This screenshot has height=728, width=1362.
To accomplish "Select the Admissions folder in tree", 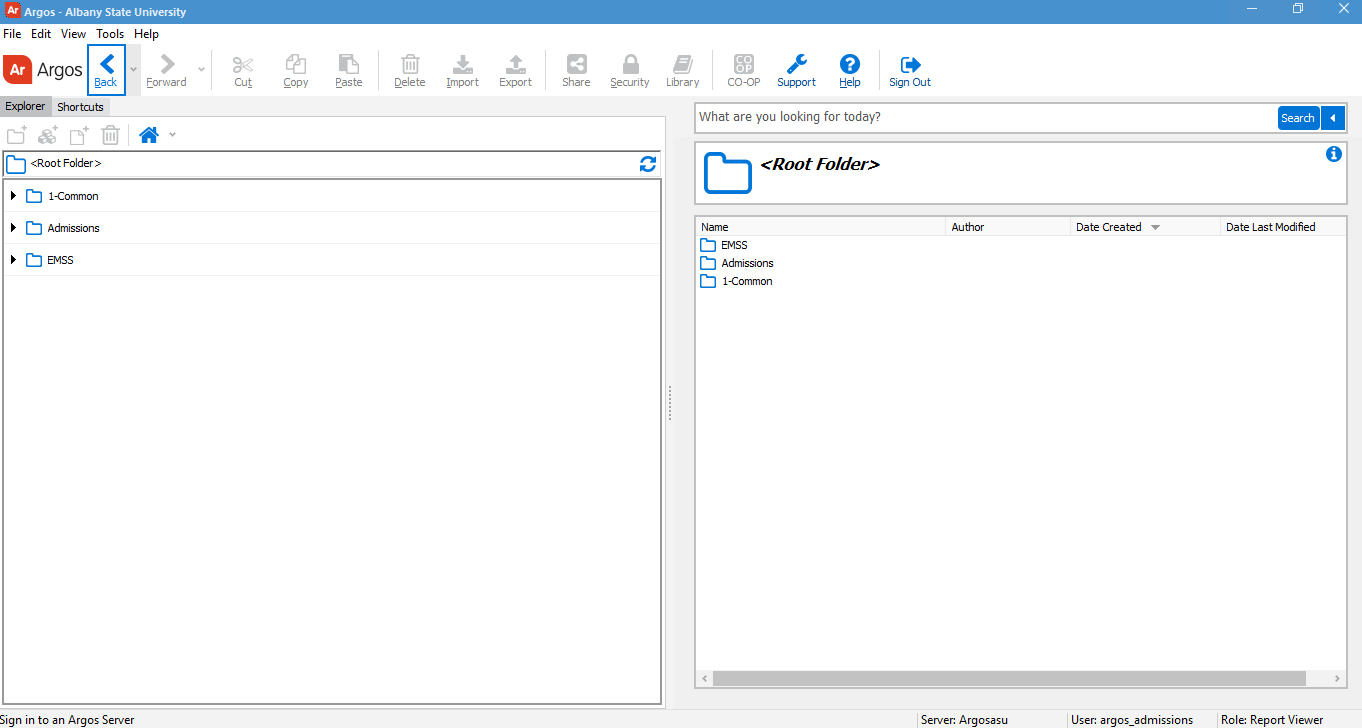I will click(x=73, y=228).
